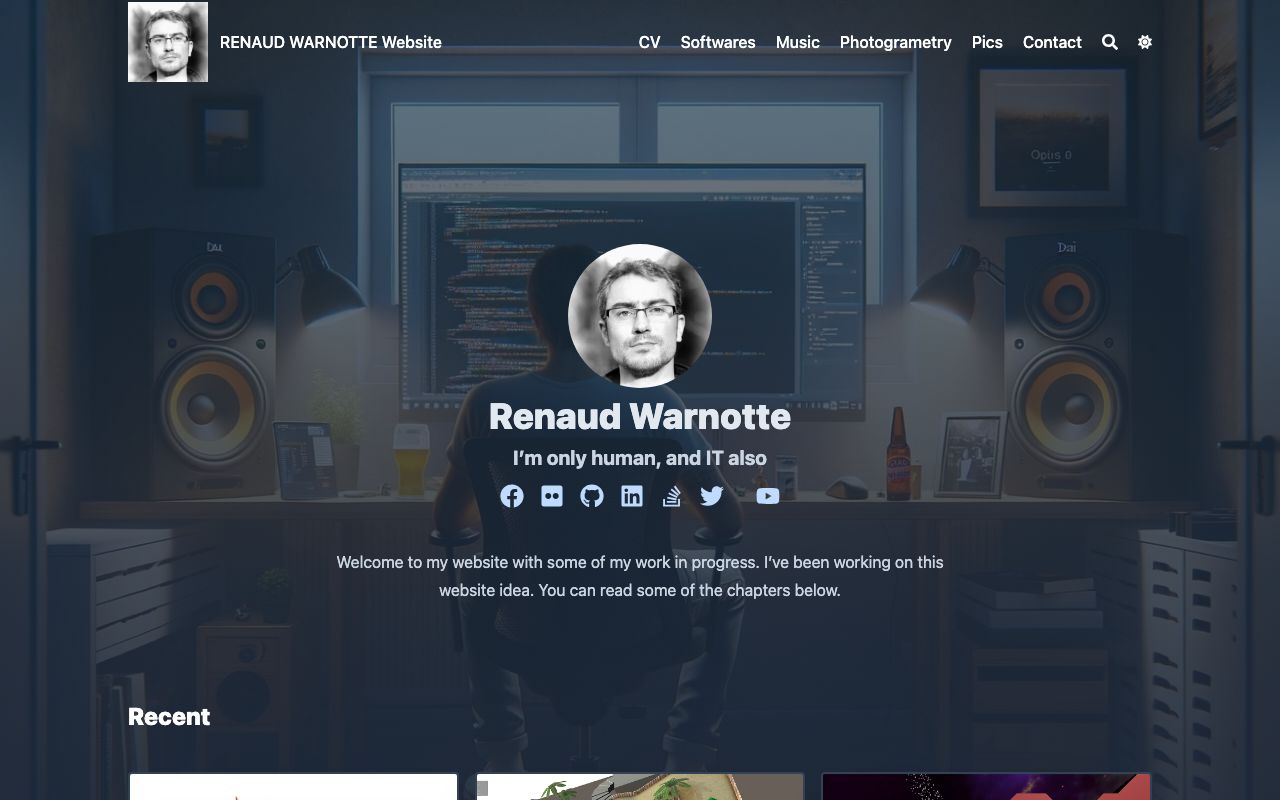Screen dimensions: 1280x800
Task: Open the third Recent article card
Action: [x=986, y=786]
